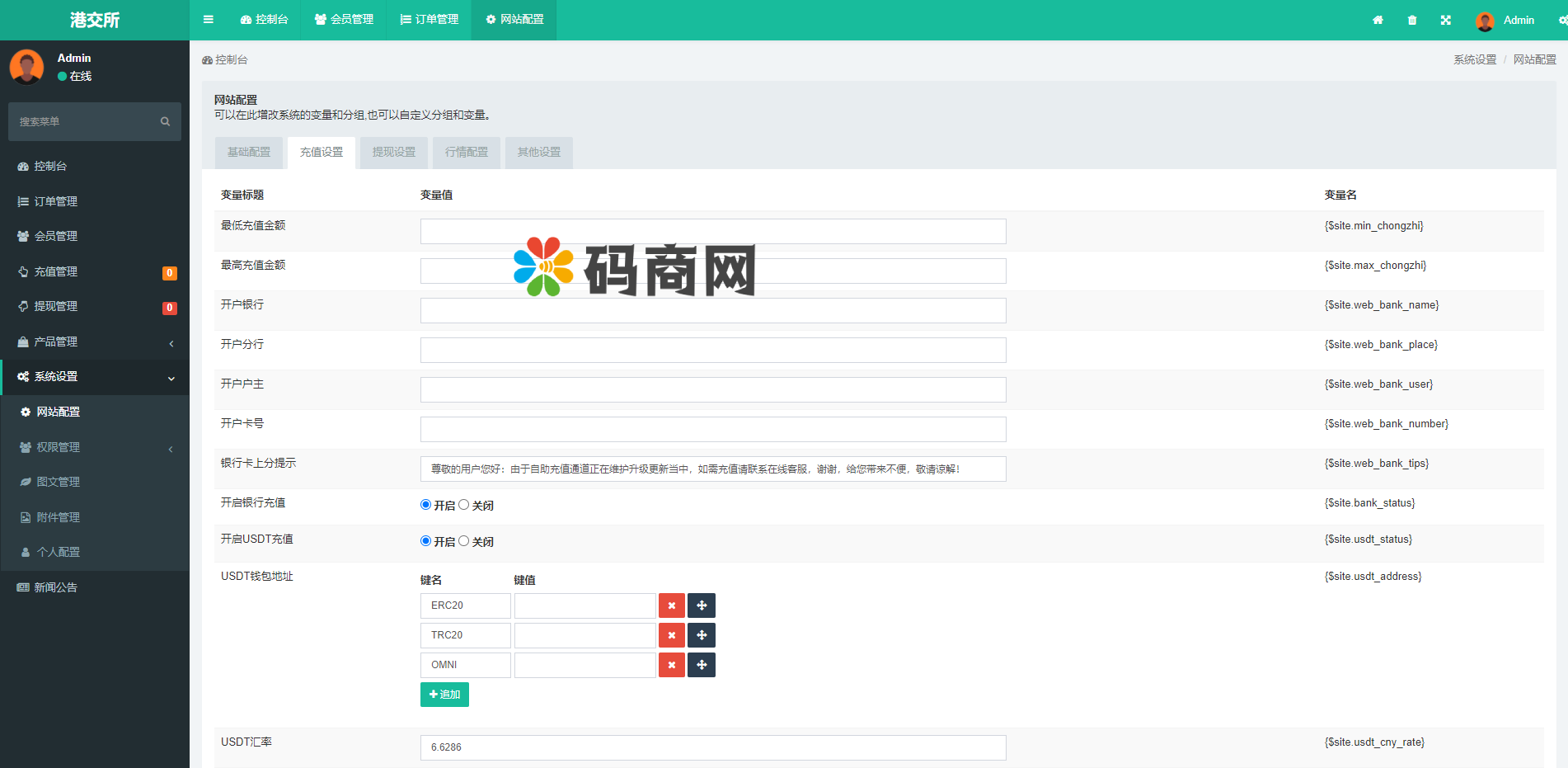The width and height of the screenshot is (1568, 768).
Task: Click the move handle for TRC20 row
Action: click(x=702, y=635)
